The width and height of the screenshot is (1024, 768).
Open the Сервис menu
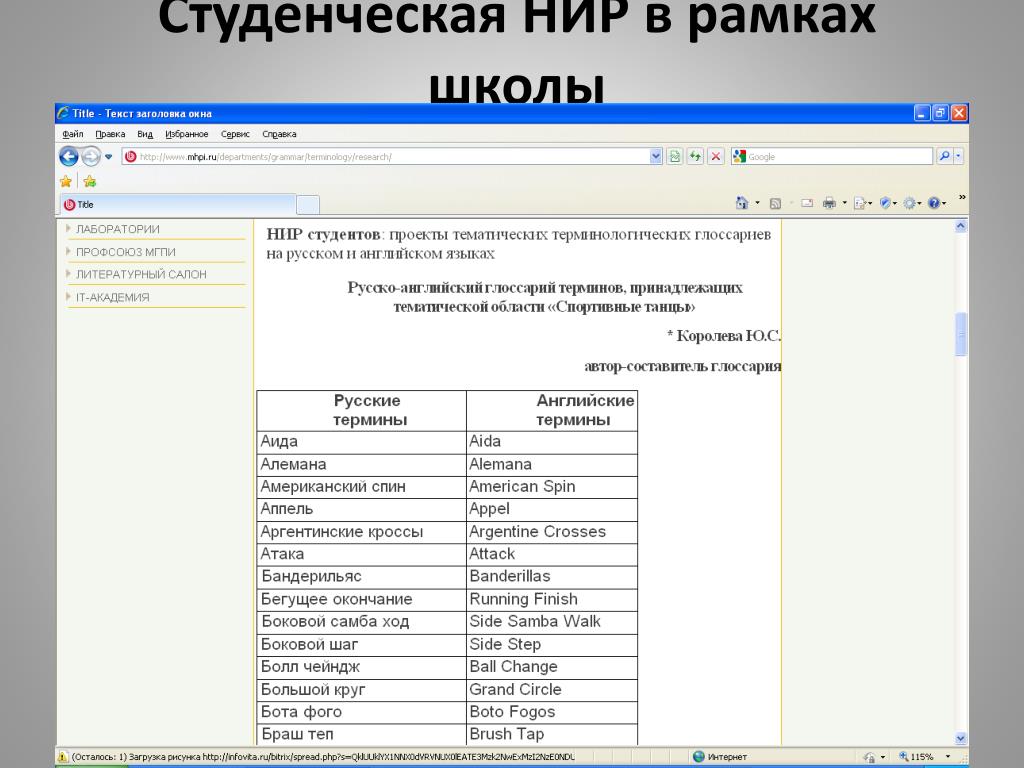click(x=235, y=134)
